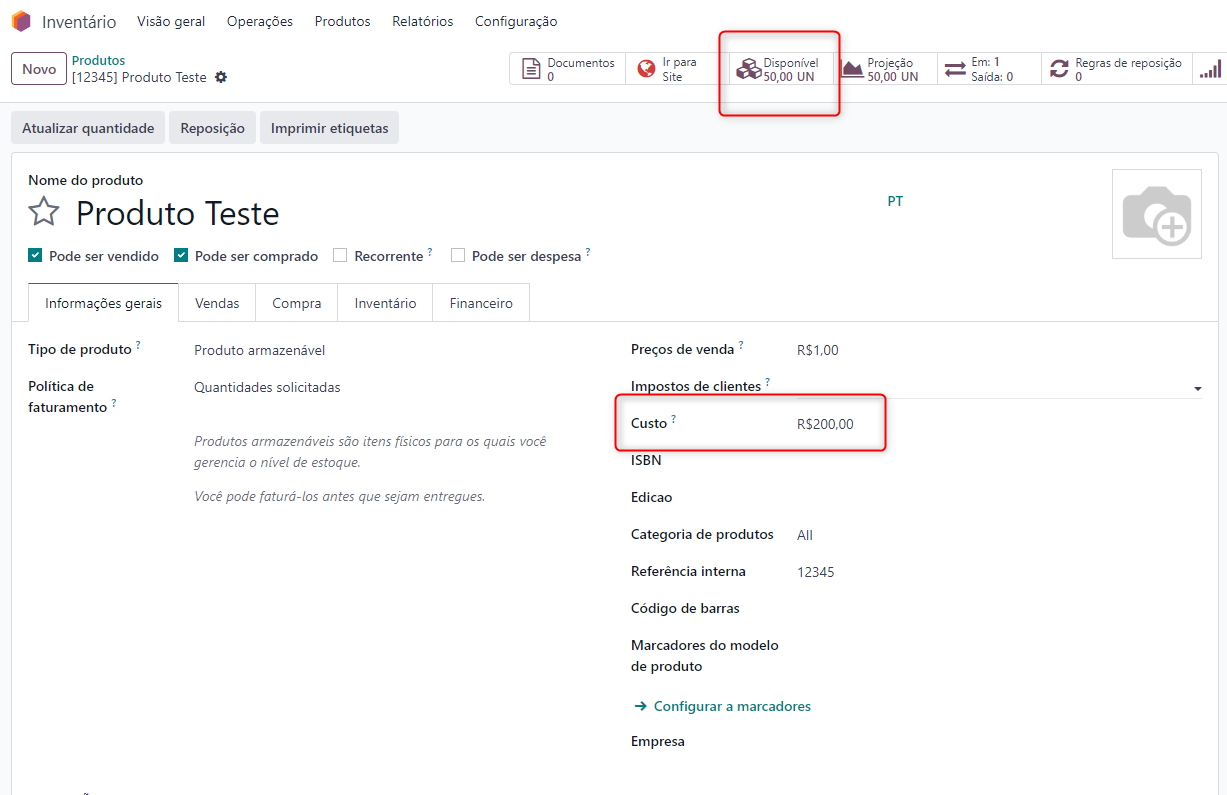This screenshot has width=1227, height=795.
Task: Click Inventário app title in navbar
Action: click(79, 21)
